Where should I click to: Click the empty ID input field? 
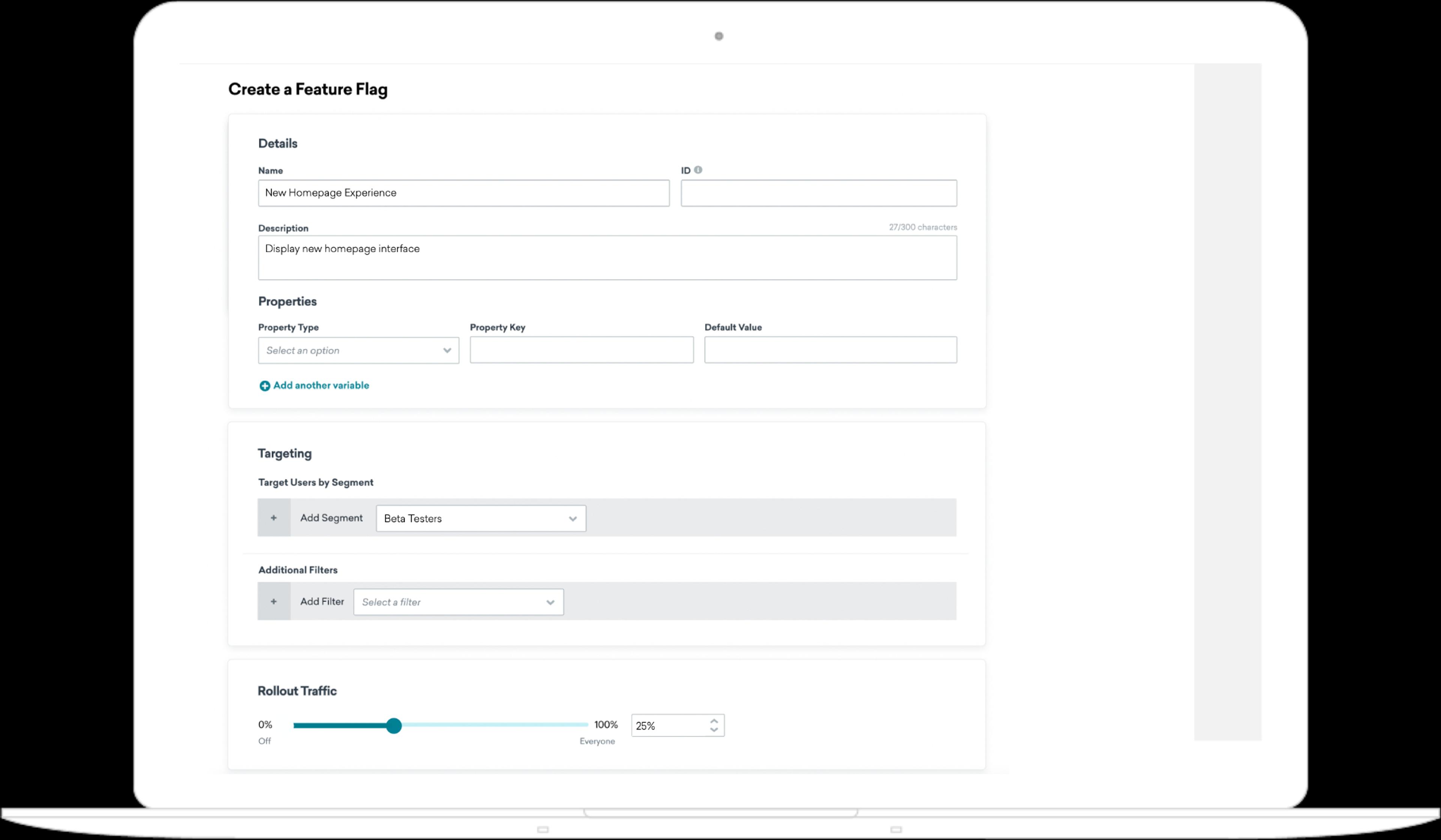(x=818, y=193)
